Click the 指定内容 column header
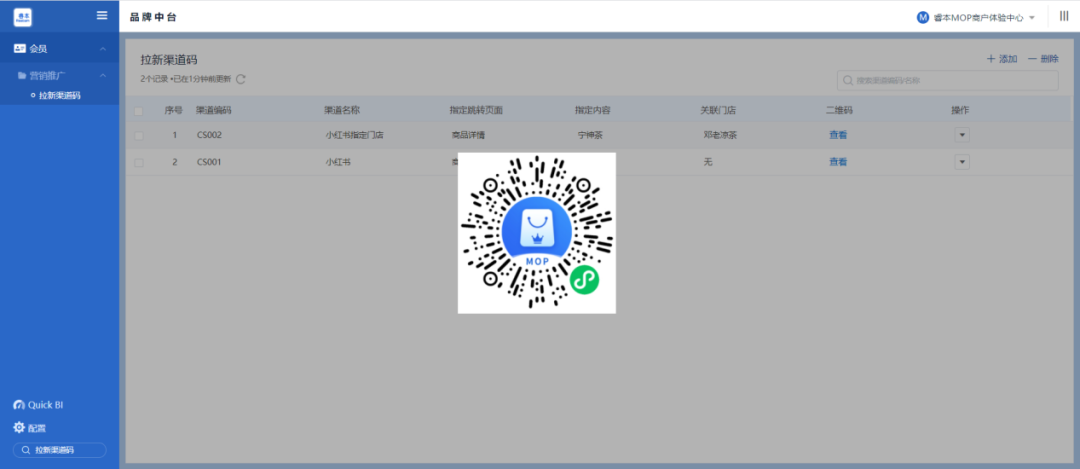Screen dimensions: 1080x469 pyautogui.click(x=593, y=110)
